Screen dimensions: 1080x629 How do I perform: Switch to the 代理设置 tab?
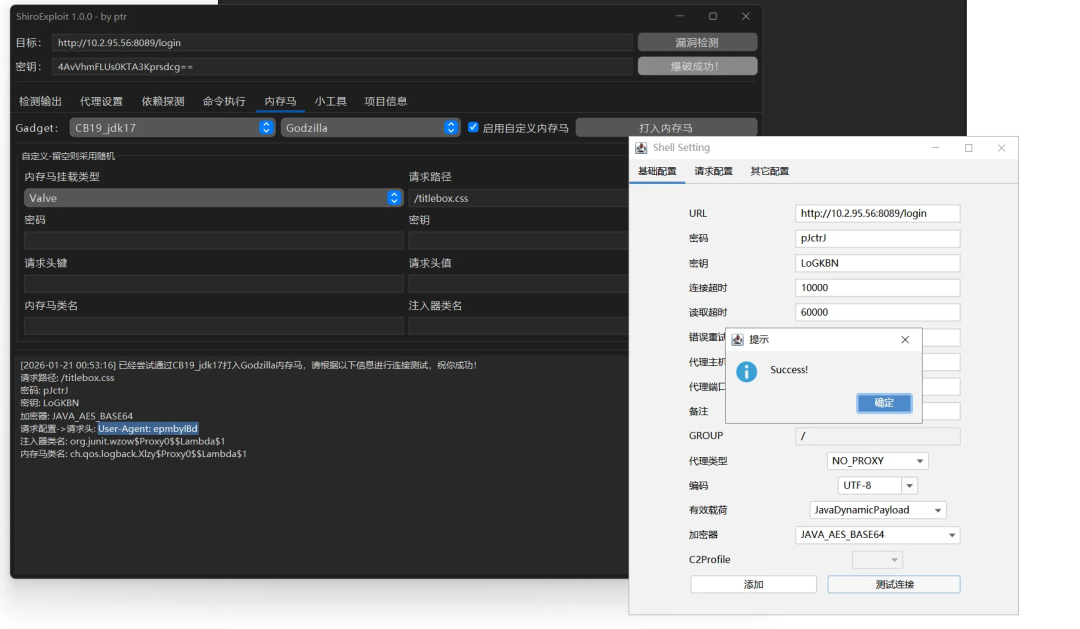coord(101,101)
